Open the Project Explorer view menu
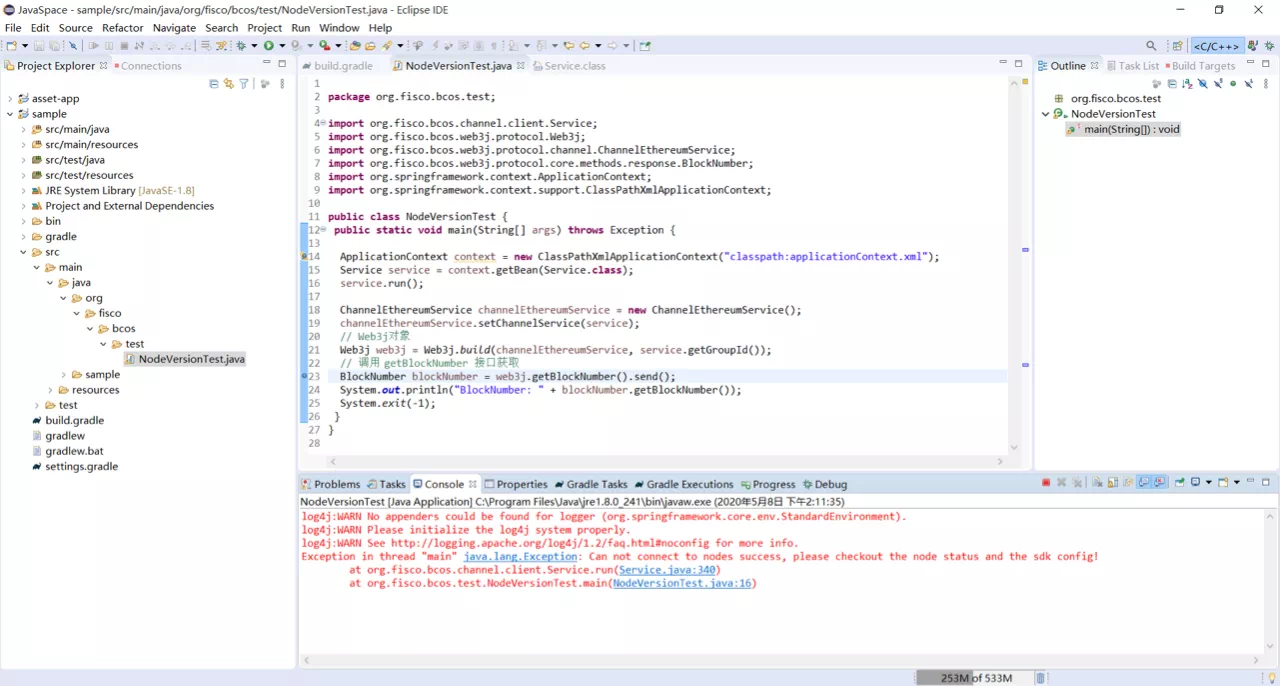The image size is (1280, 686). [x=282, y=84]
